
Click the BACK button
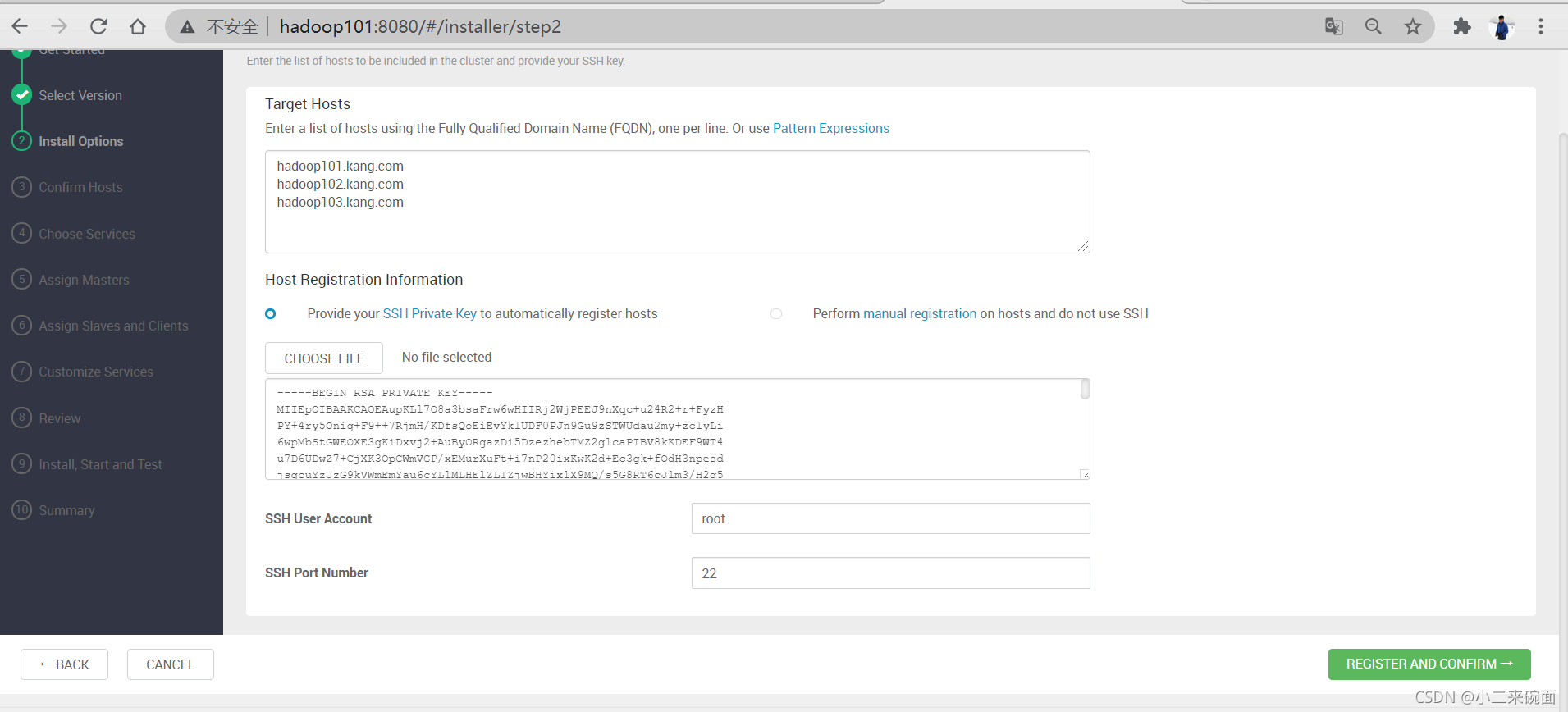(64, 664)
